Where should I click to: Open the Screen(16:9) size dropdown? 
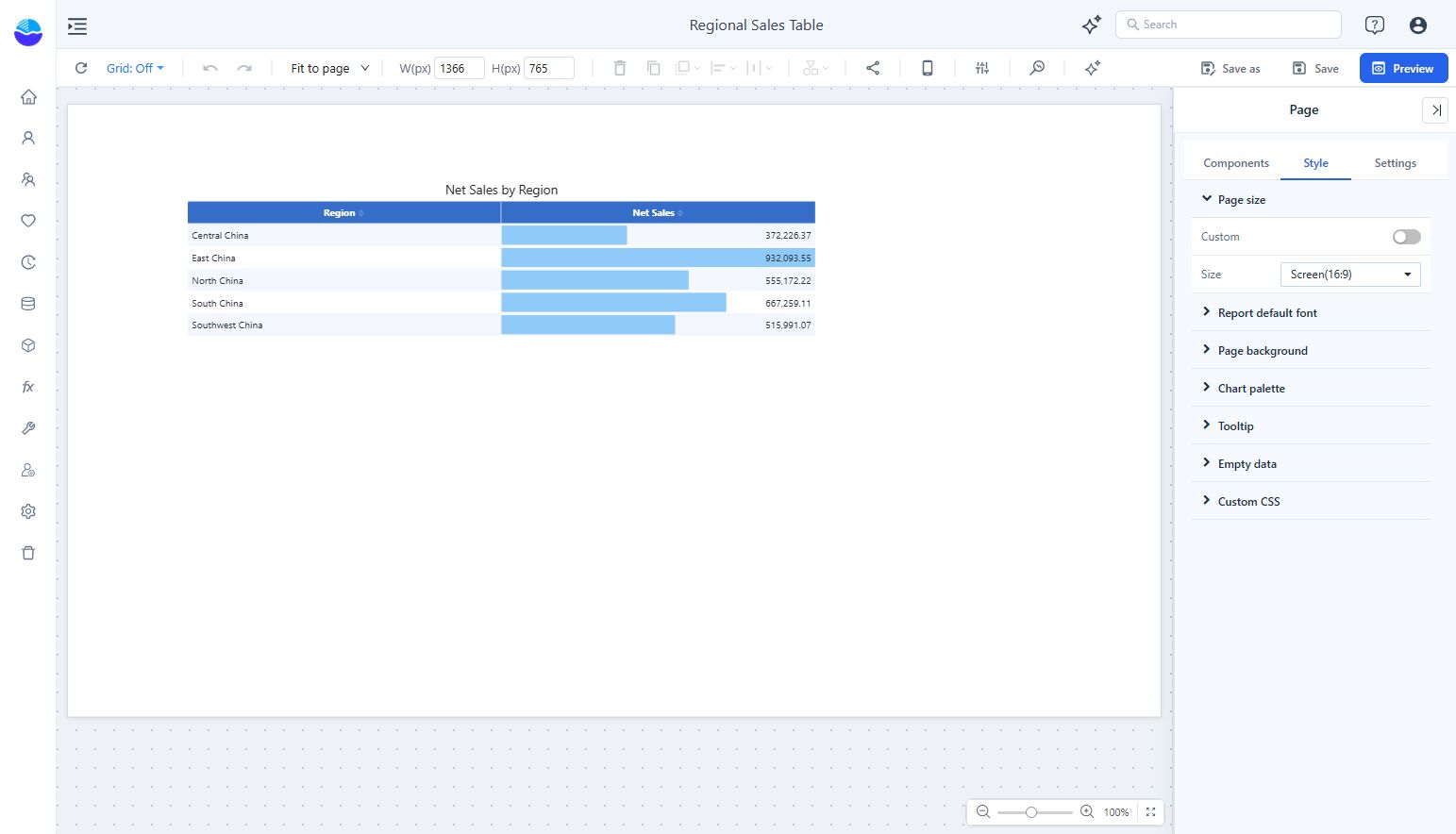1350,275
